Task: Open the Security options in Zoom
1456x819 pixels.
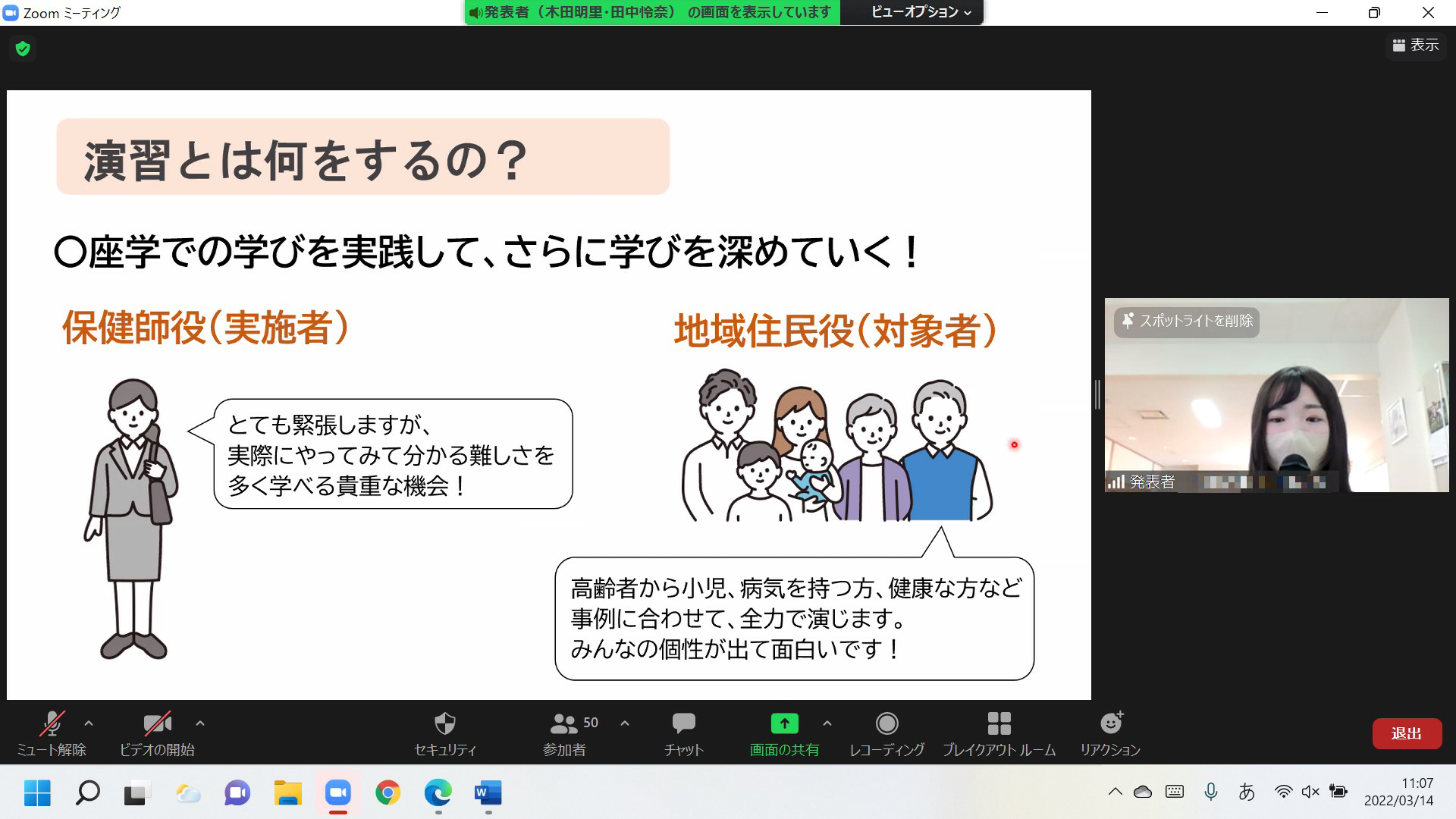Action: pyautogui.click(x=444, y=732)
